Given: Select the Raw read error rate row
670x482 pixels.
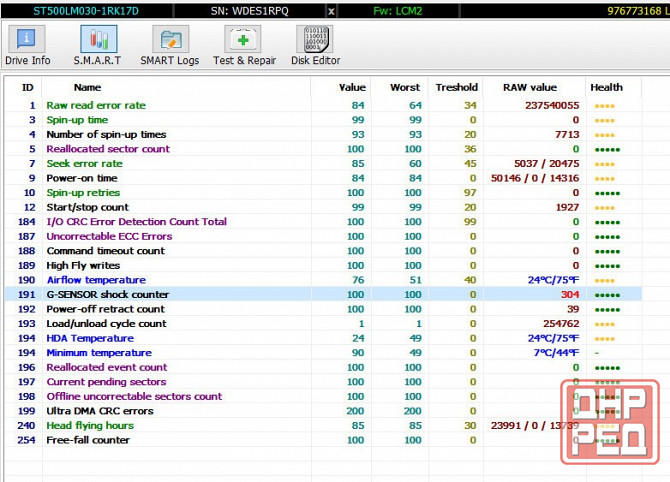Looking at the screenshot, I should pos(323,105).
